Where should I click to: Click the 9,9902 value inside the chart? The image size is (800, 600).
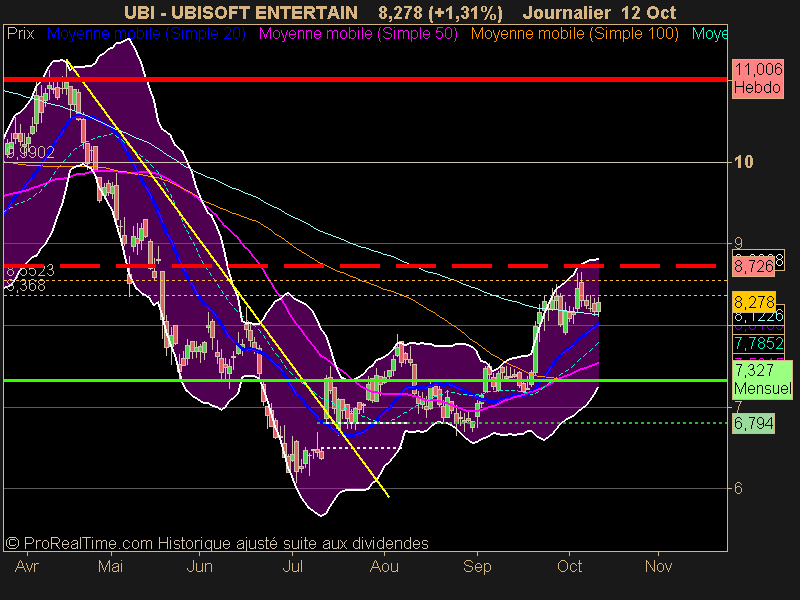pos(30,152)
